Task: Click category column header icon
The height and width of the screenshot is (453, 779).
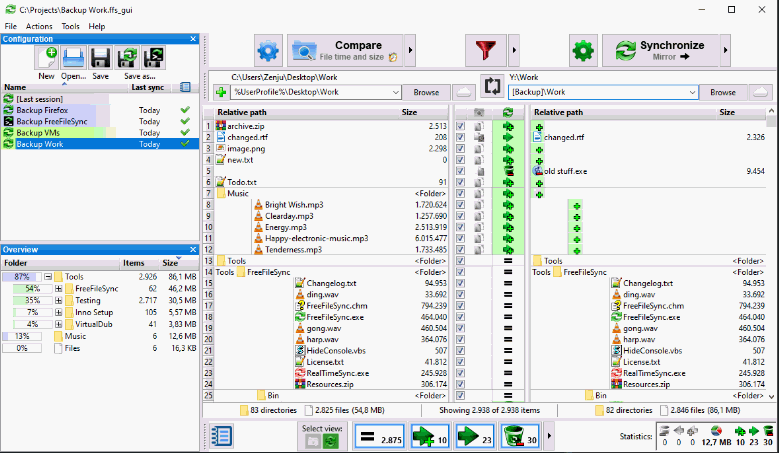Action: [479, 112]
